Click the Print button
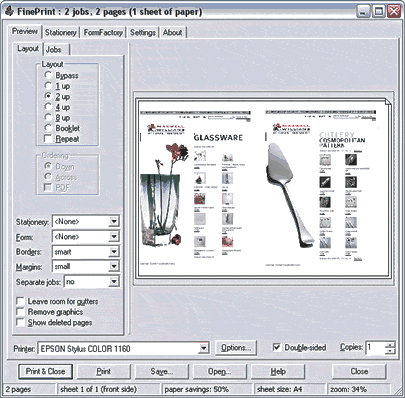The height and width of the screenshot is (398, 405). point(104,371)
